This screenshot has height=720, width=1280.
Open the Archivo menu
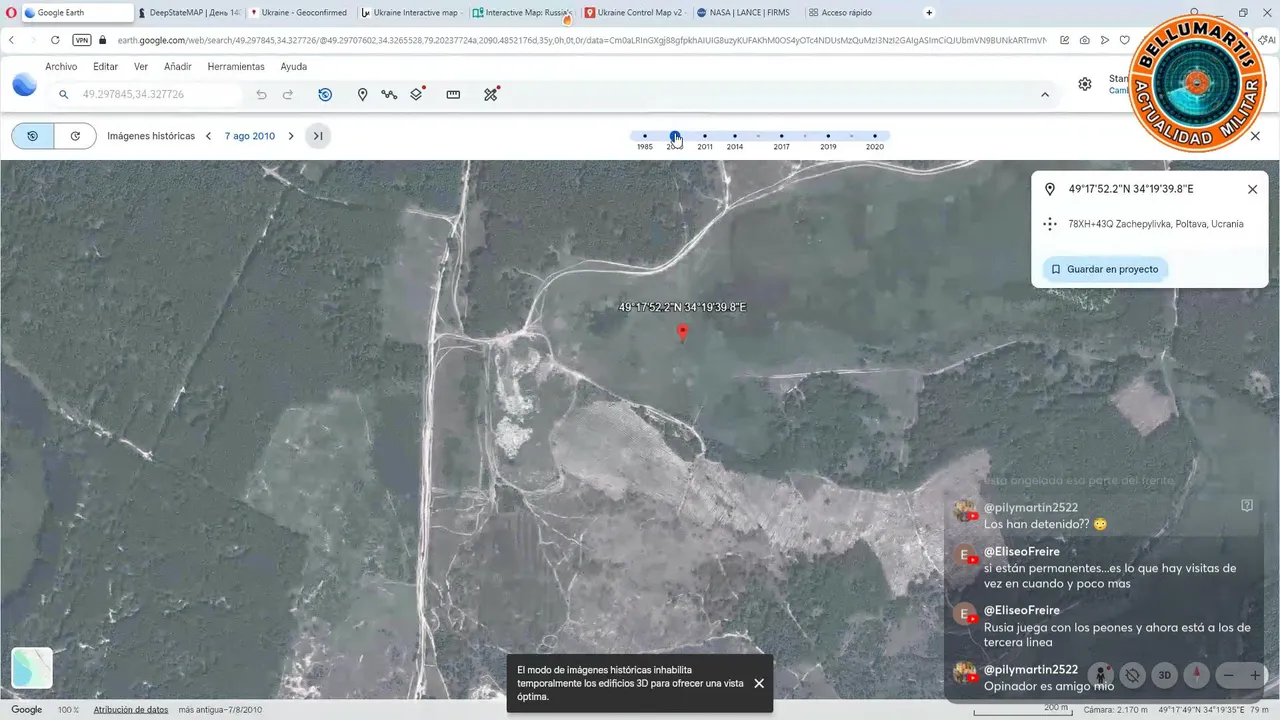tap(61, 67)
